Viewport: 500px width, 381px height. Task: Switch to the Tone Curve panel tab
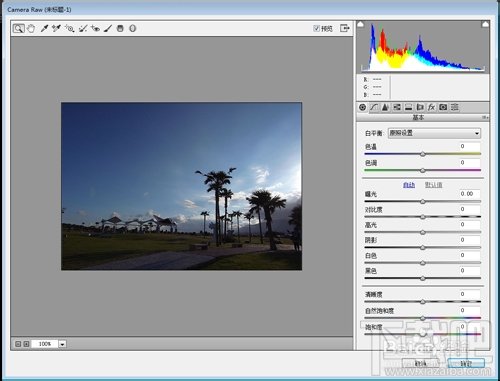tap(374, 107)
